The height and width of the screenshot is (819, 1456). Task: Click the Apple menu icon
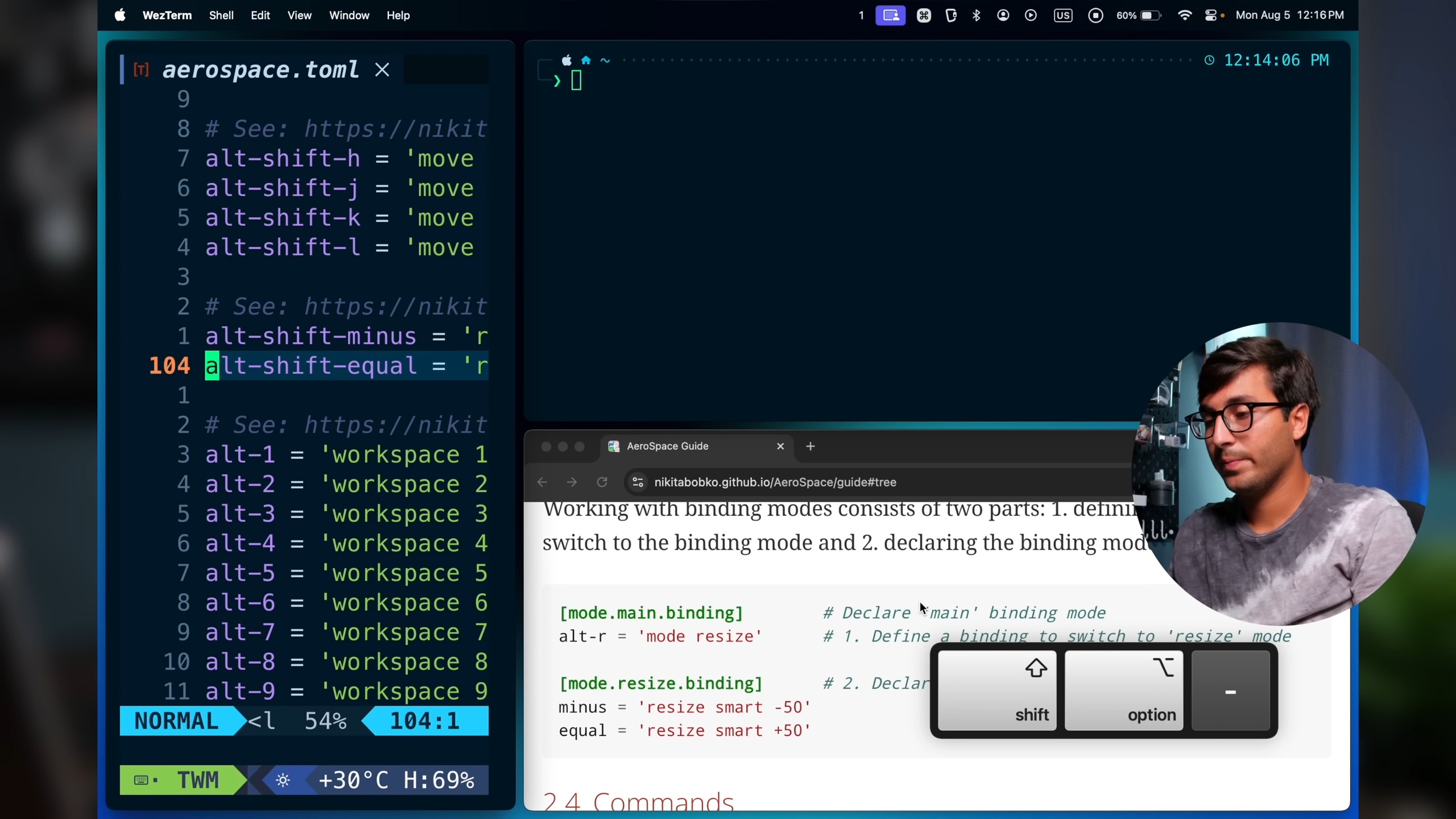(120, 15)
